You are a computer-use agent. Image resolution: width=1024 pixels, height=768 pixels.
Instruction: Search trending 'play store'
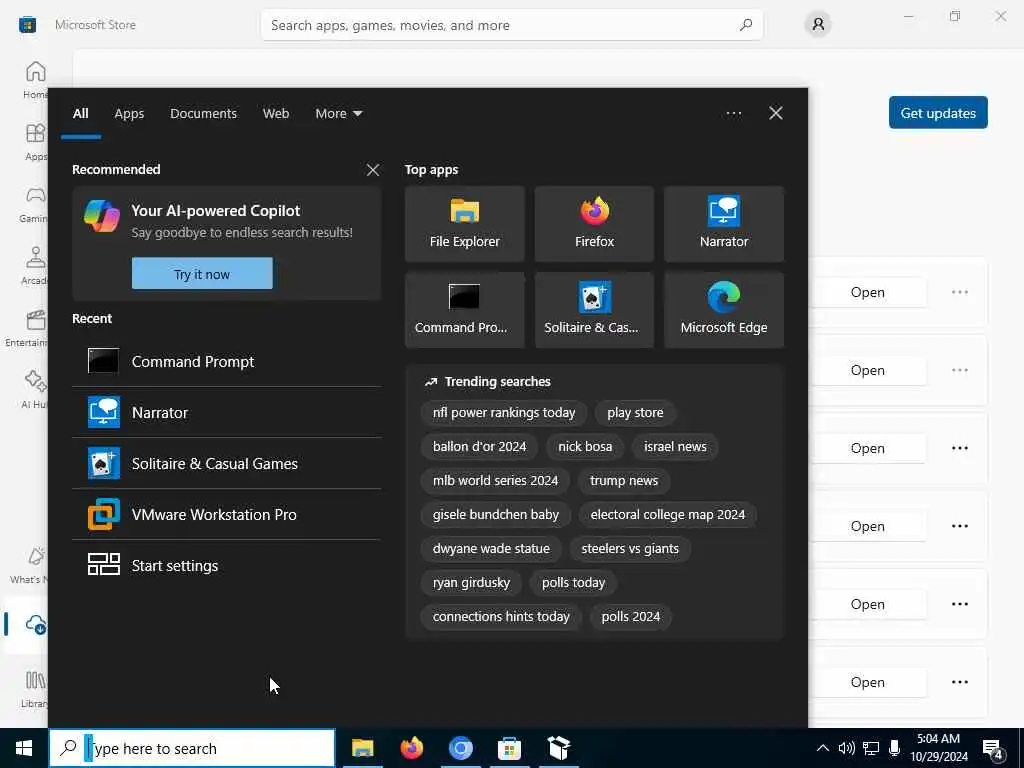635,413
